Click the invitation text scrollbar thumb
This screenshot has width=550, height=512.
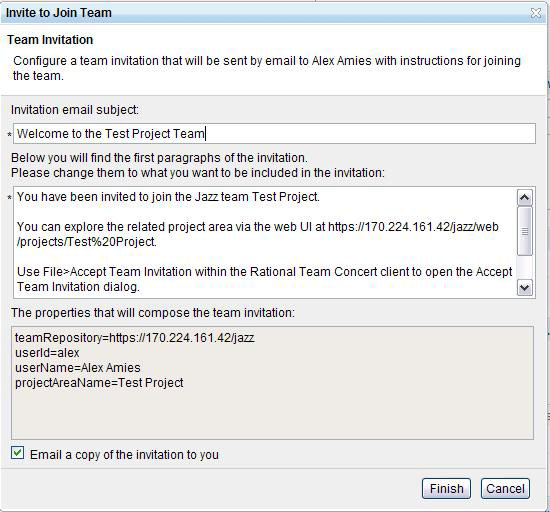pos(524,231)
